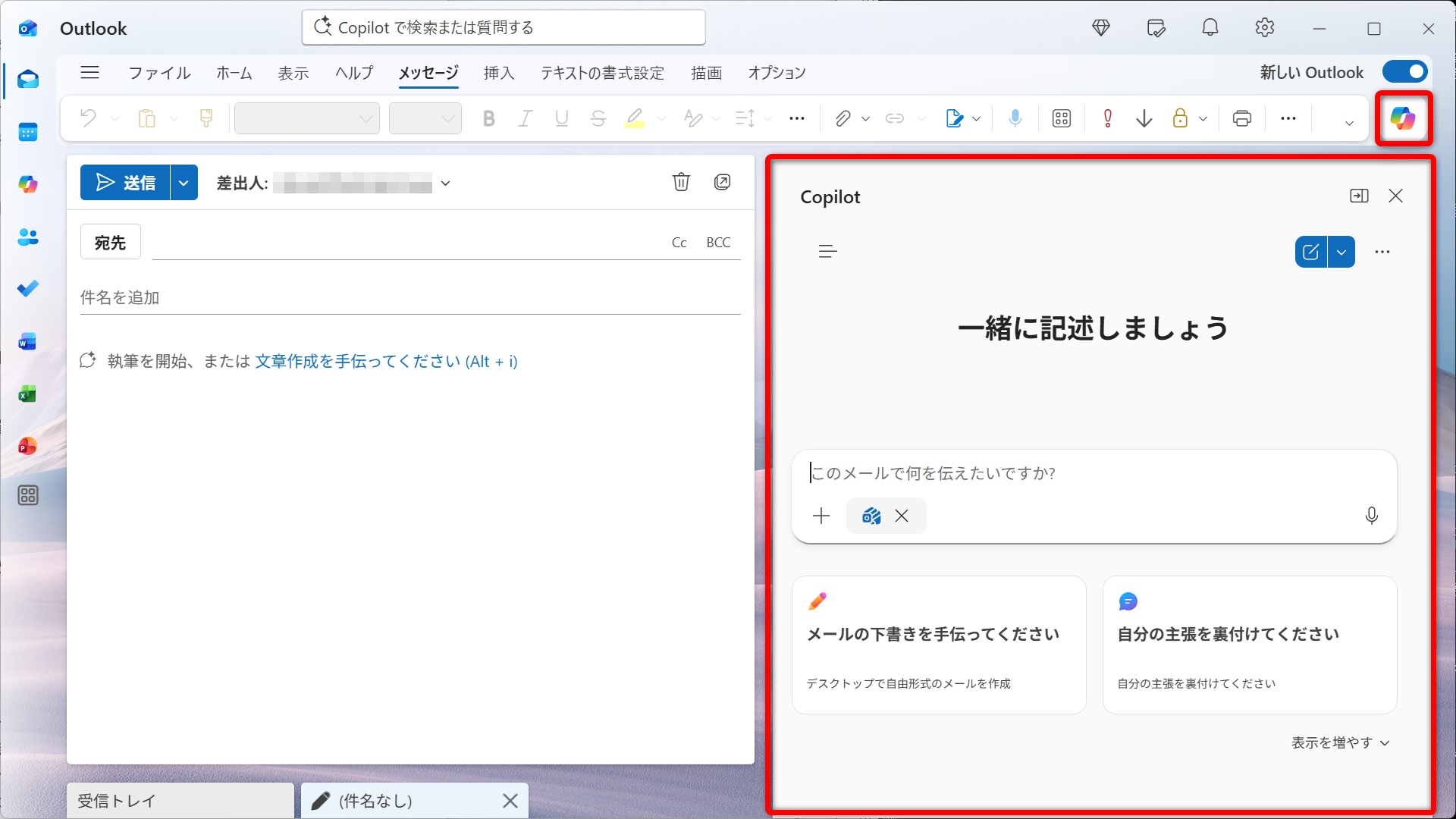
Task: Click the Copilot search box at top
Action: coord(504,27)
